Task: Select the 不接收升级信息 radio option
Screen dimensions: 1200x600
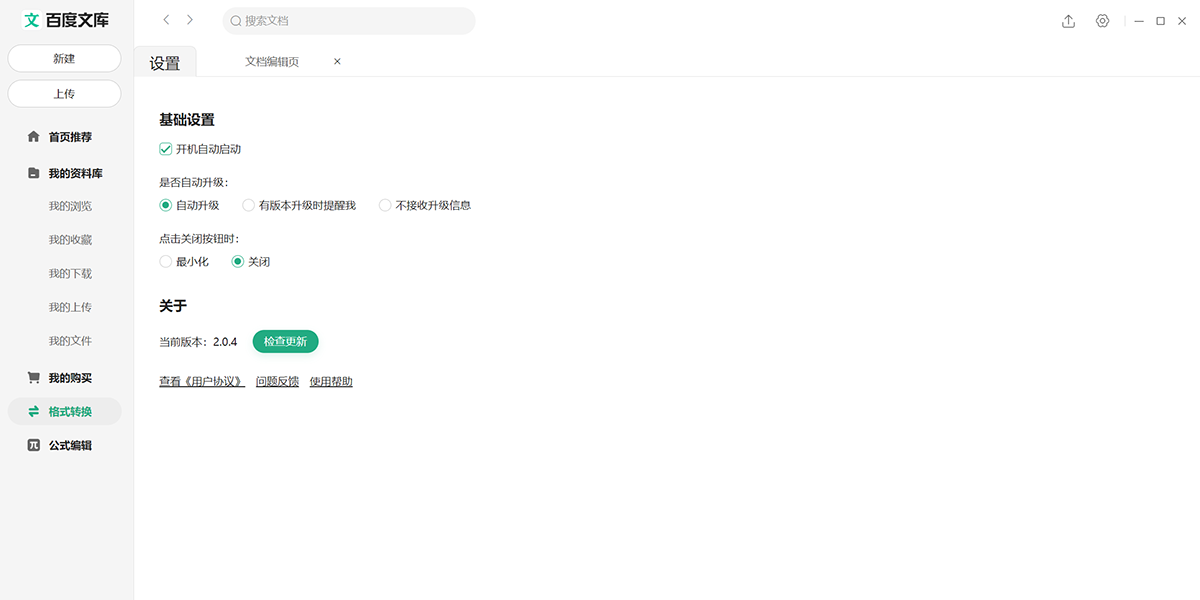Action: coord(385,205)
